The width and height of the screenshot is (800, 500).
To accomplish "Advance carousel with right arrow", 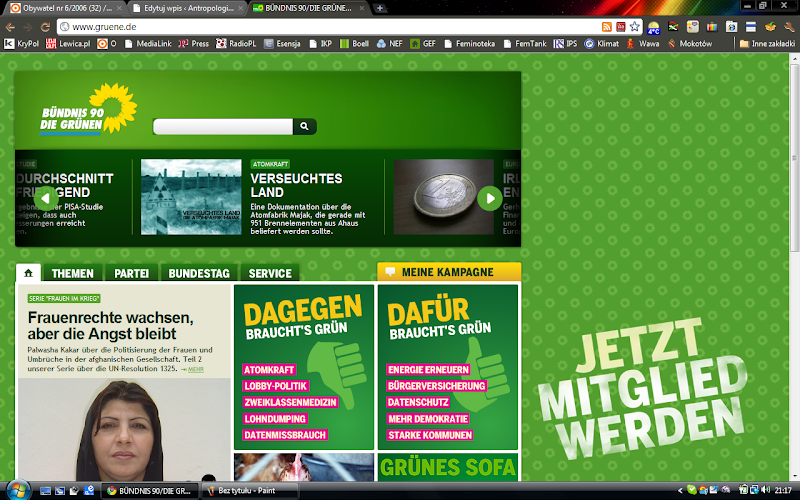I will pyautogui.click(x=490, y=198).
